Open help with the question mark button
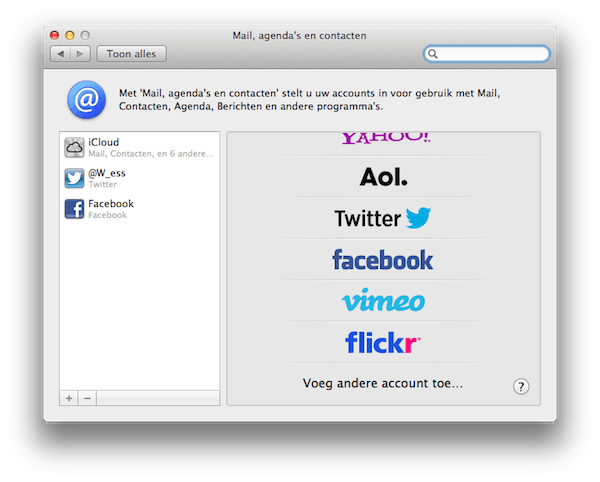 [x=521, y=386]
